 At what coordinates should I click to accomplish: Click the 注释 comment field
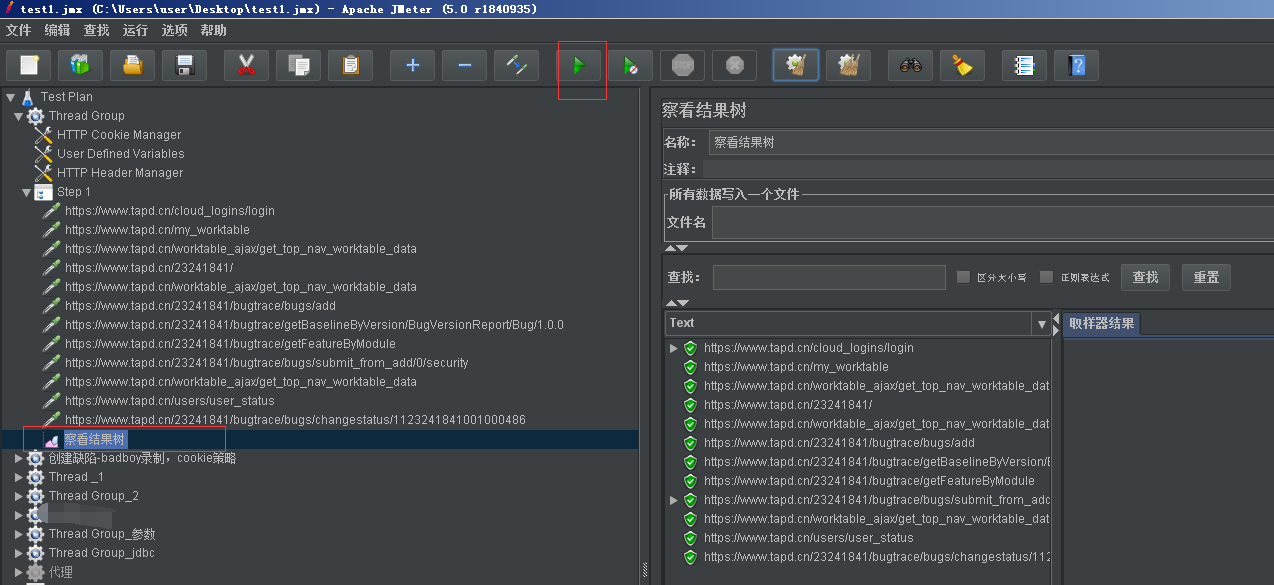(x=988, y=169)
